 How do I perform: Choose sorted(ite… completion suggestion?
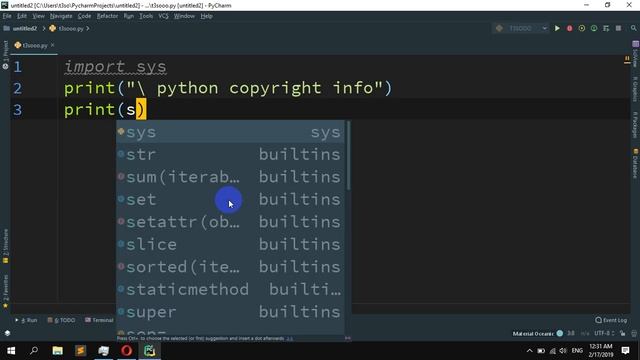[x=231, y=267]
